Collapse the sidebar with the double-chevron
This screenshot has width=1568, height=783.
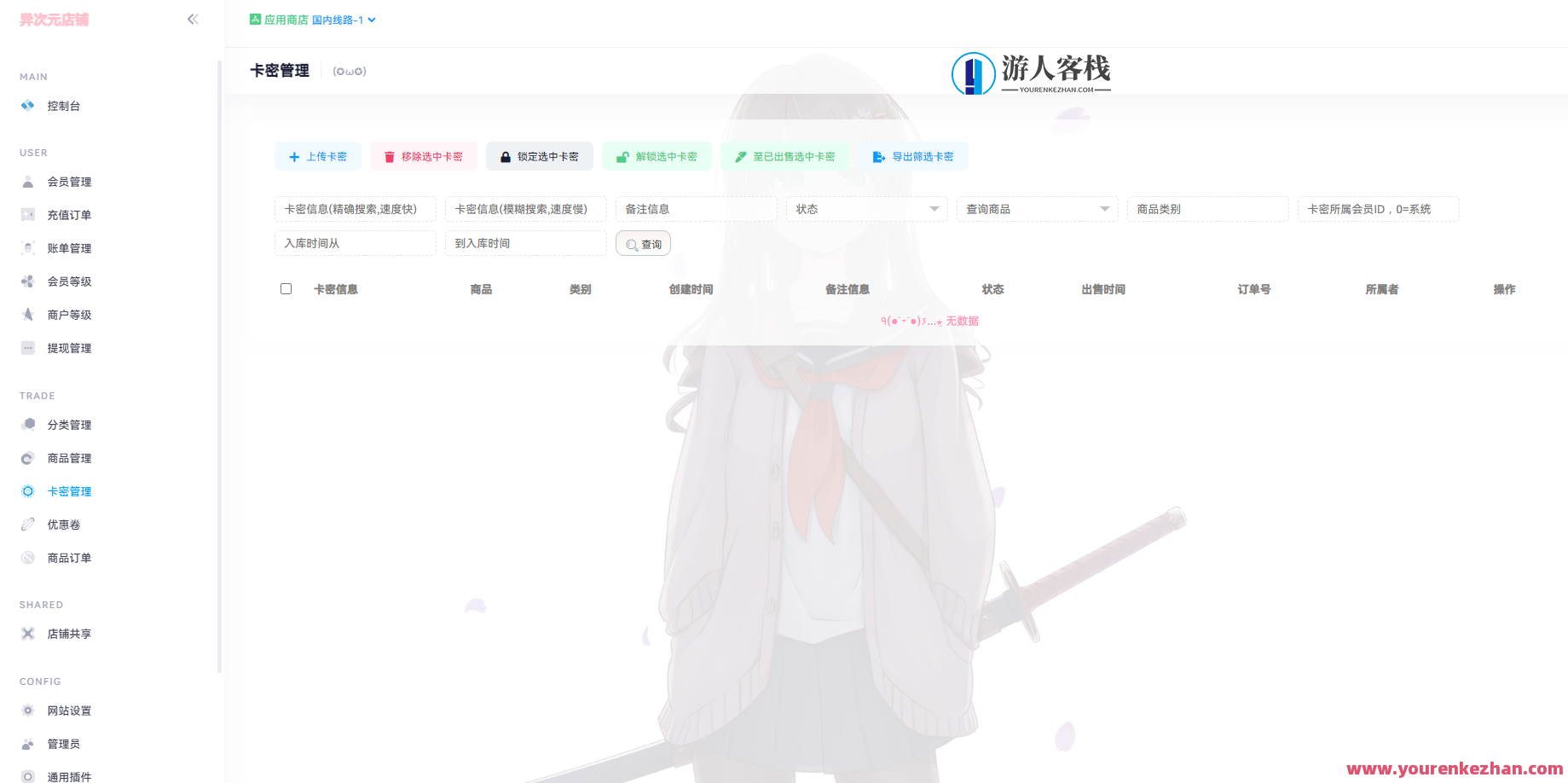pos(193,19)
